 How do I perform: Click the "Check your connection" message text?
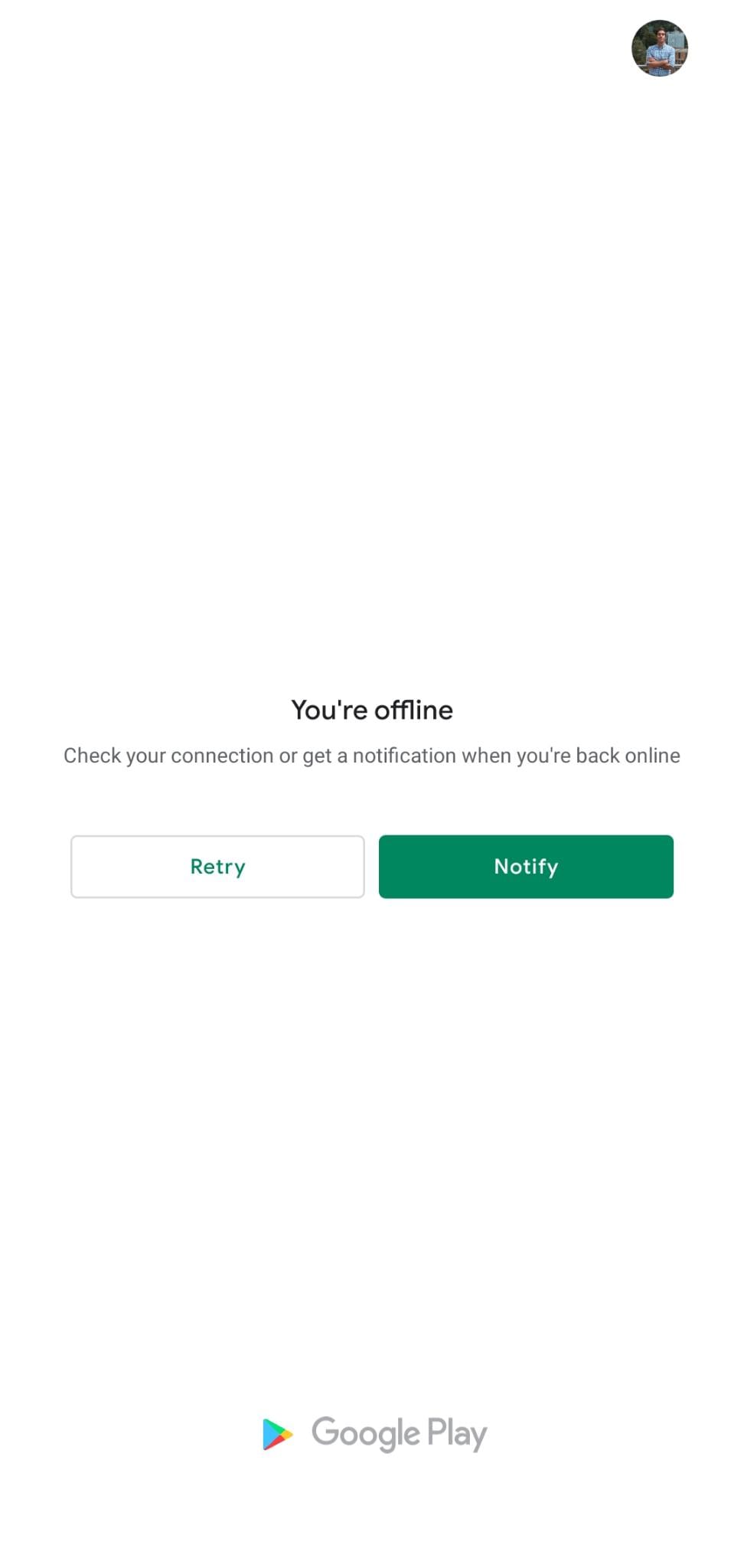[x=372, y=756]
